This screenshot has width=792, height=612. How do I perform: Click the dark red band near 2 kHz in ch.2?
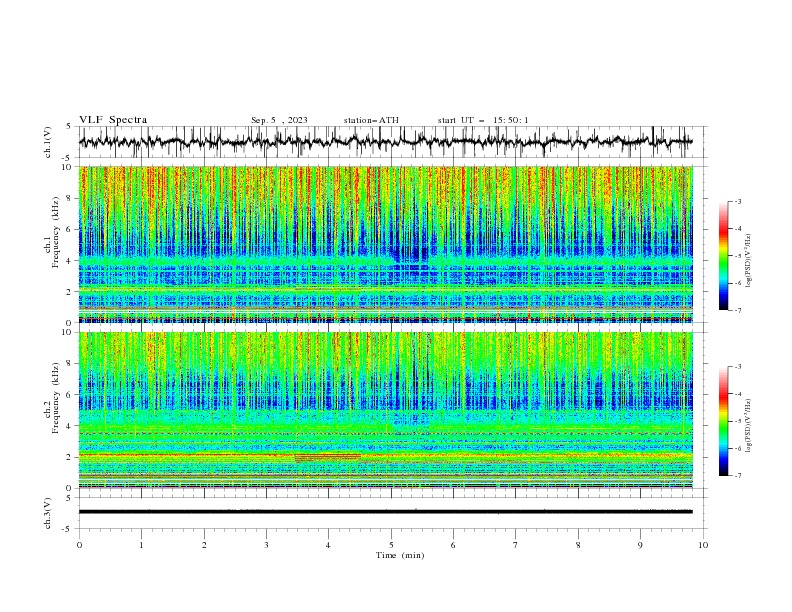pyautogui.click(x=328, y=457)
